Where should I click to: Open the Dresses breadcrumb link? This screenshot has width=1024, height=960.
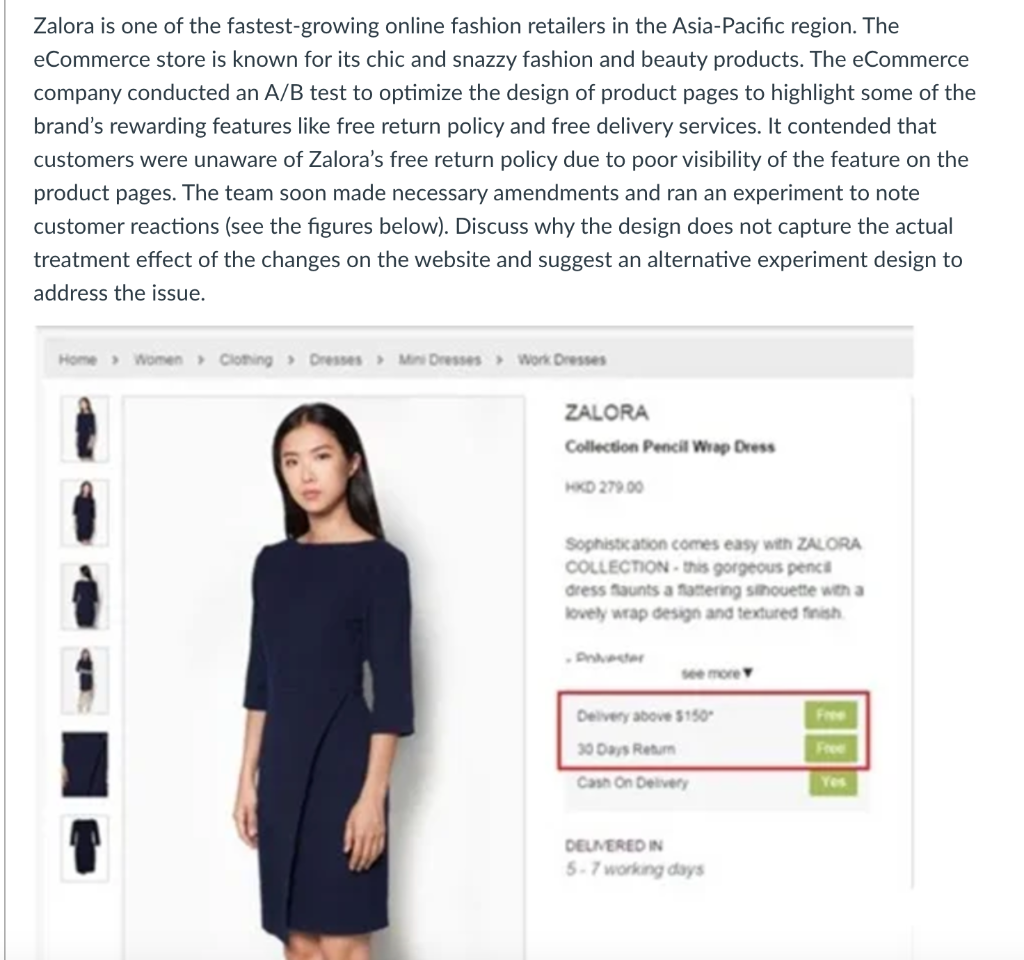coord(336,360)
